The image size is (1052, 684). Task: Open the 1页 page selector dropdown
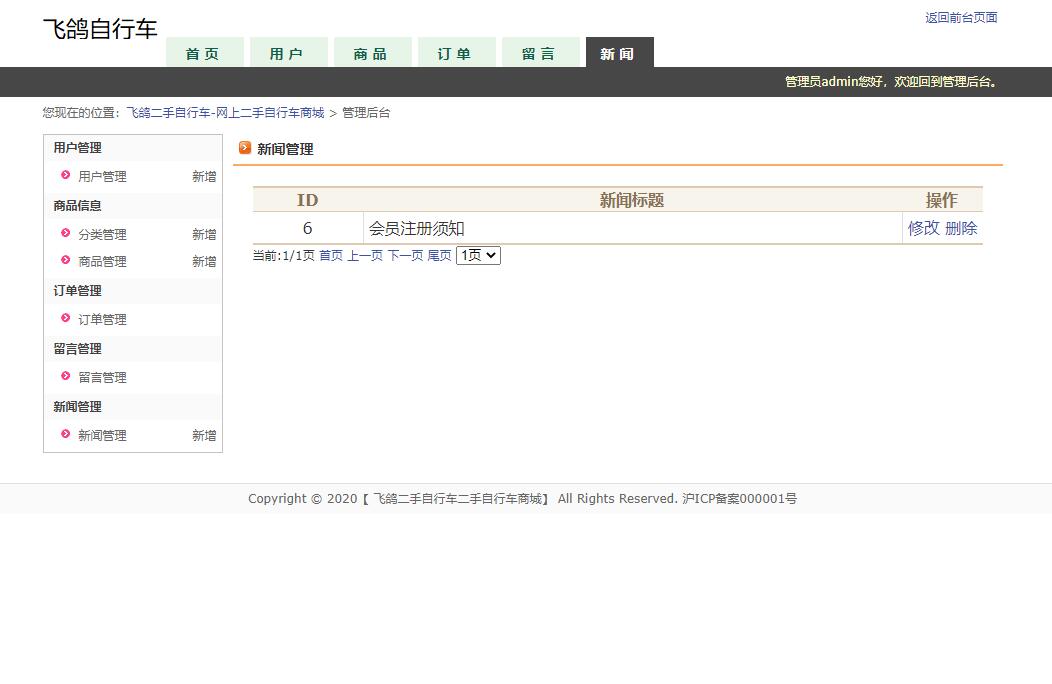click(478, 255)
